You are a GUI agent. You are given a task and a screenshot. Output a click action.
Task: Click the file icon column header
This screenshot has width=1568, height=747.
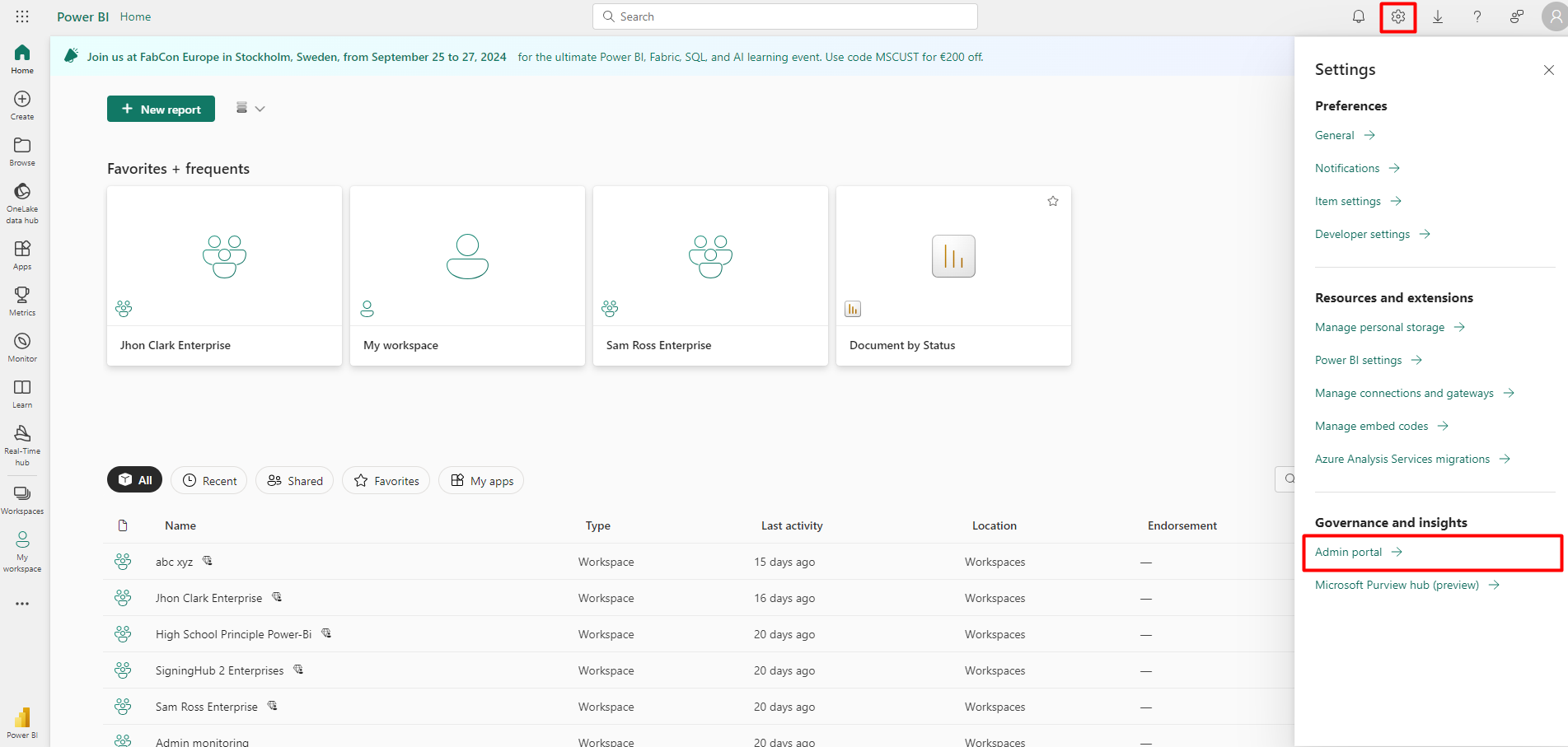123,525
